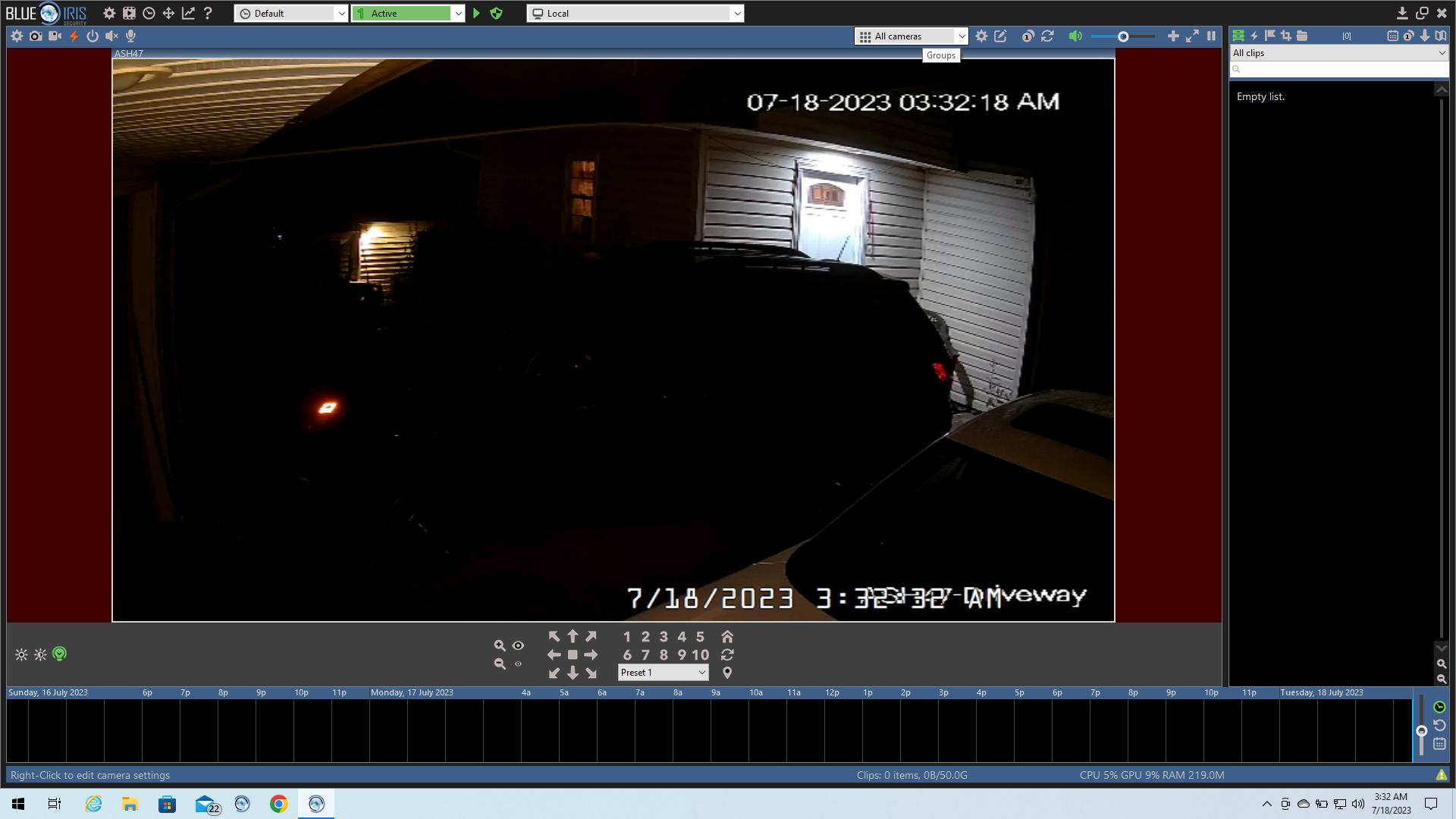Click the large eye focus icon
Screen dimensions: 1456x819
coord(518,645)
